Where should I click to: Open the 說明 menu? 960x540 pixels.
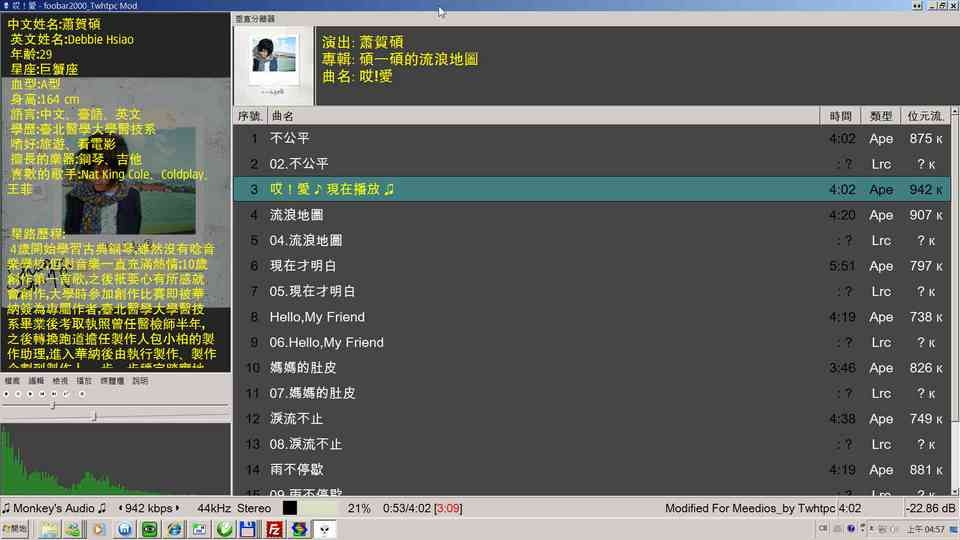click(x=140, y=381)
